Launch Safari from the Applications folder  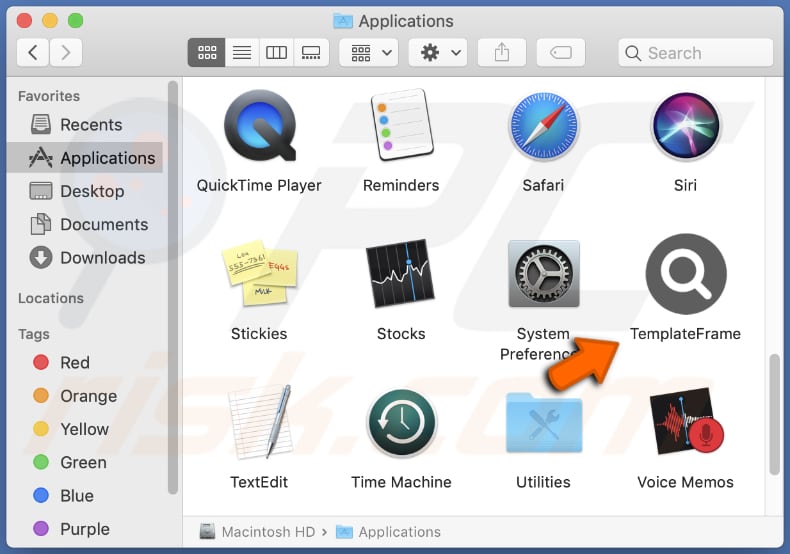point(544,126)
